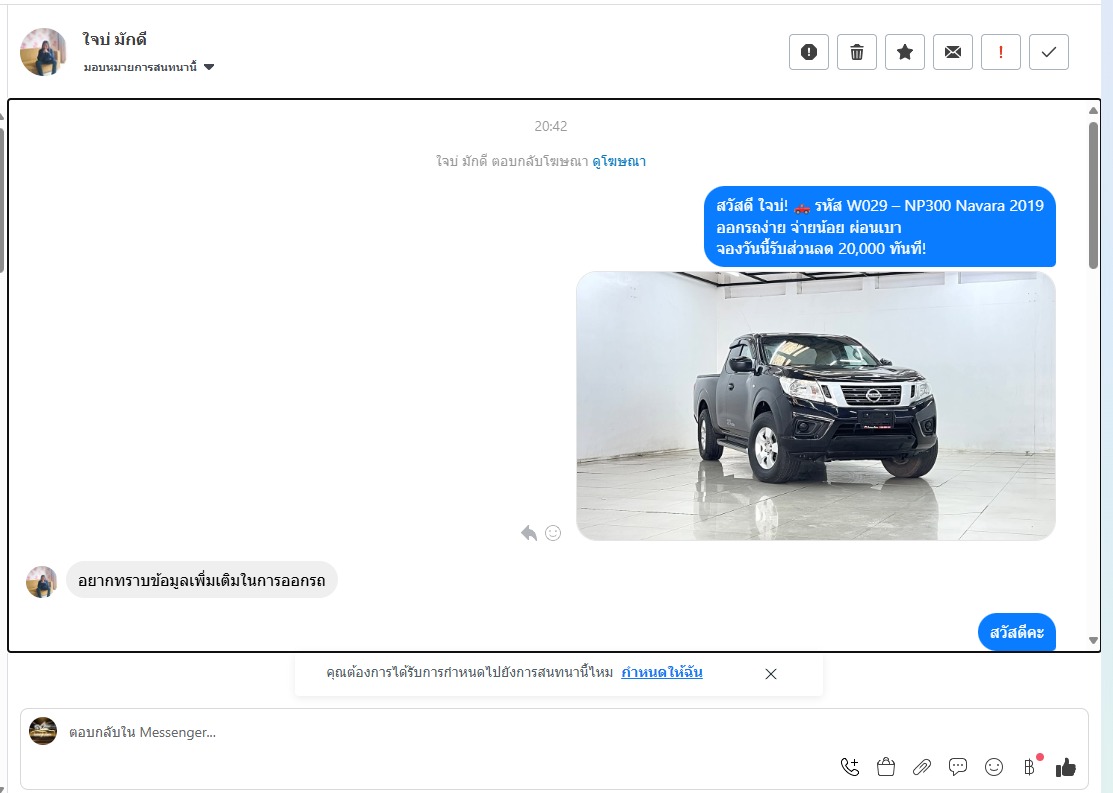Flag conversation with red exclamation priority icon
The image size is (1113, 793).
(1001, 52)
